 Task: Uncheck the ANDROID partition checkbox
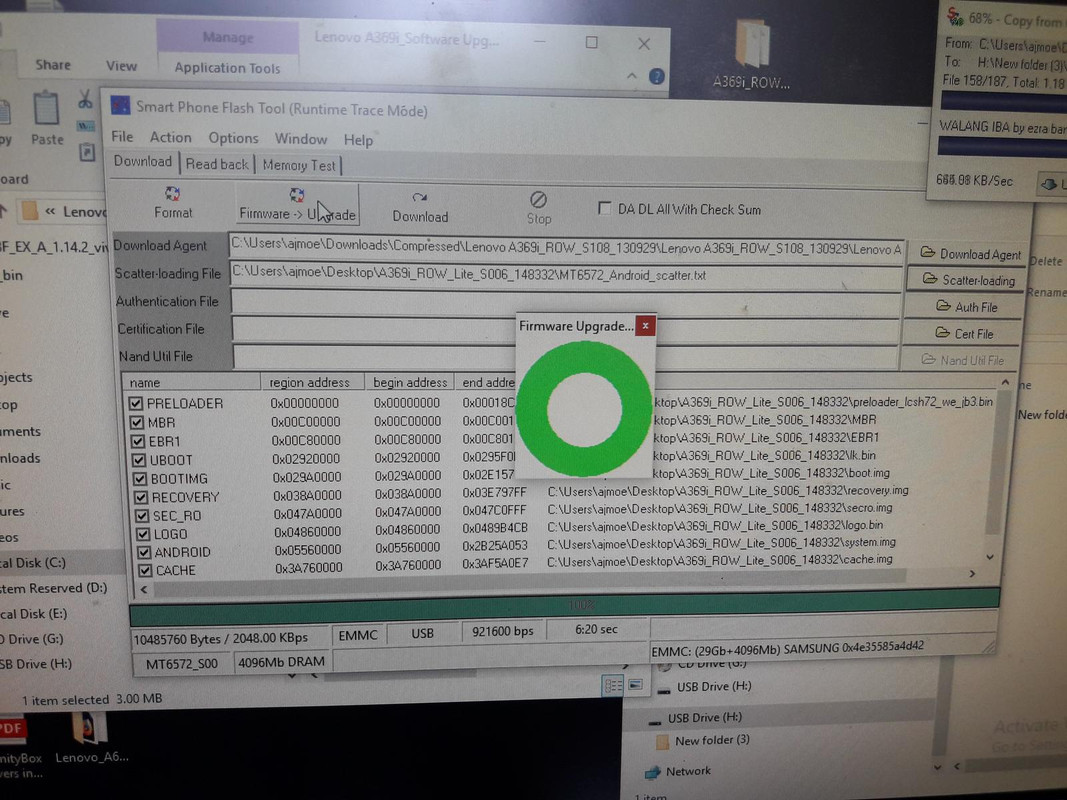tap(144, 552)
